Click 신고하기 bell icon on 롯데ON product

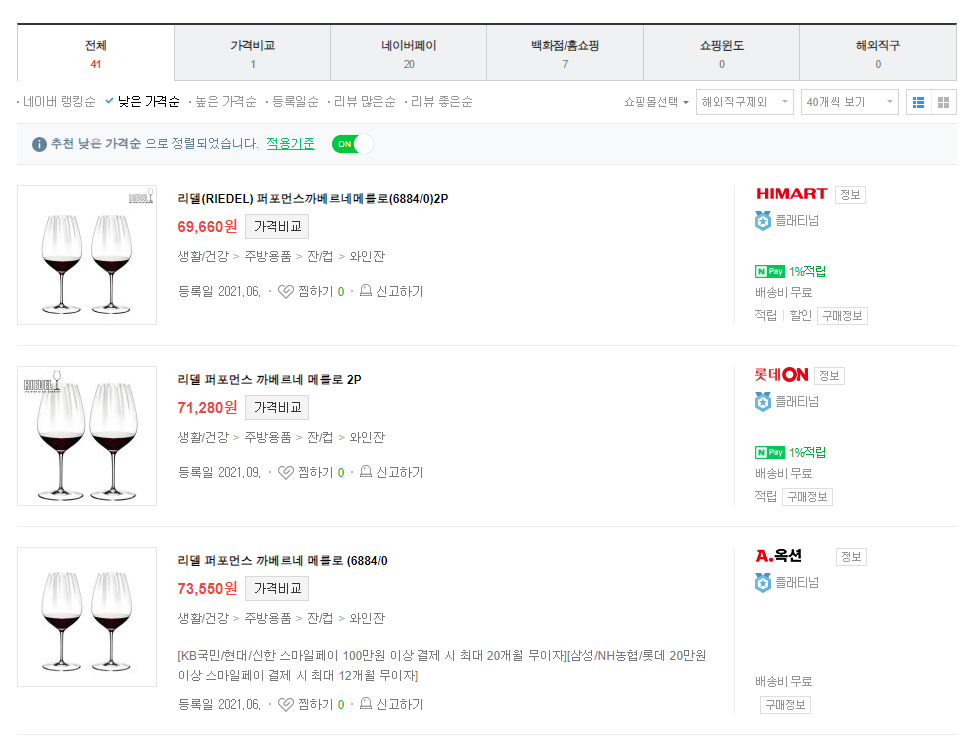click(x=366, y=471)
